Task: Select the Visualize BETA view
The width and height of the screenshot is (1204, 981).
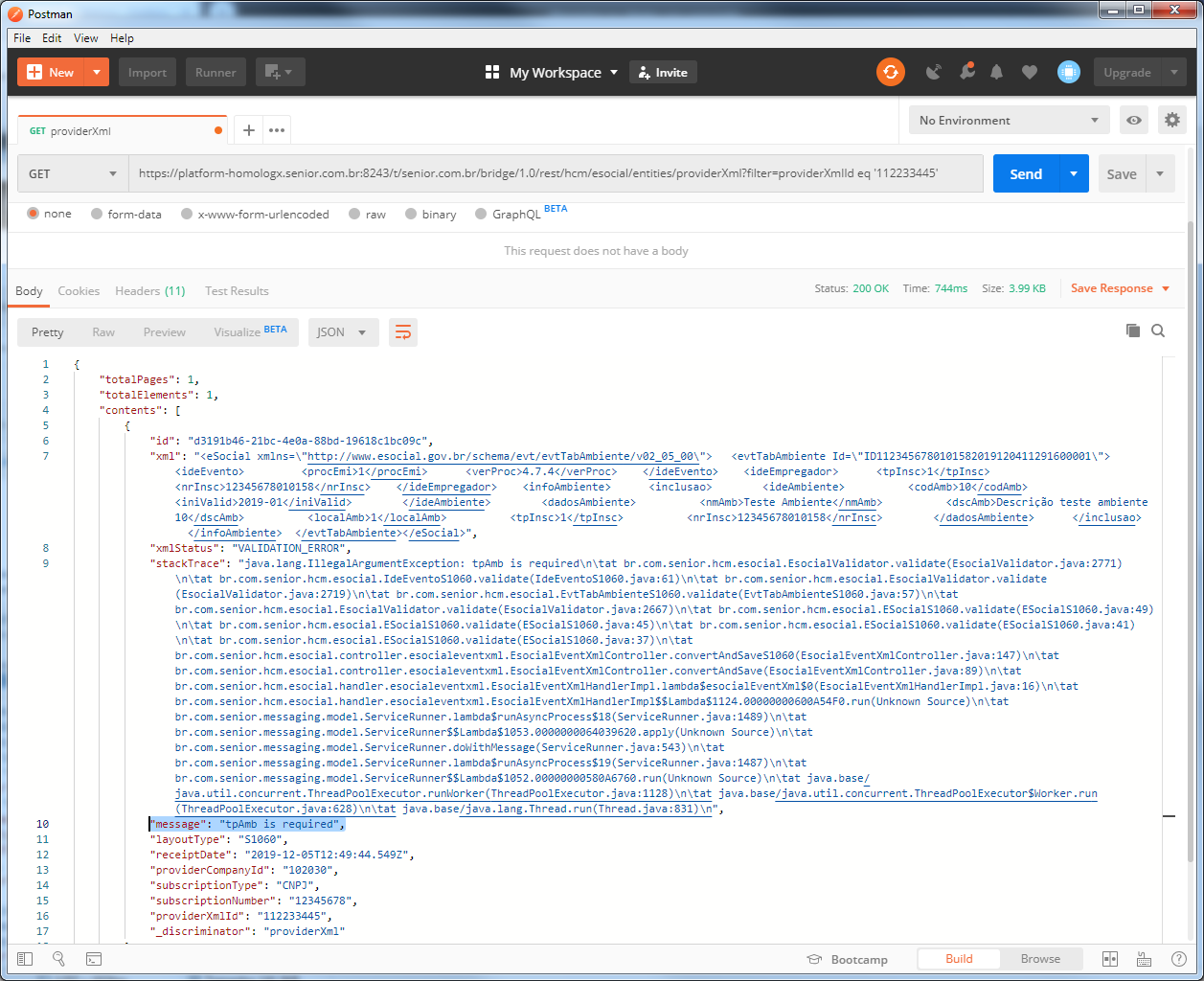Action: point(250,332)
